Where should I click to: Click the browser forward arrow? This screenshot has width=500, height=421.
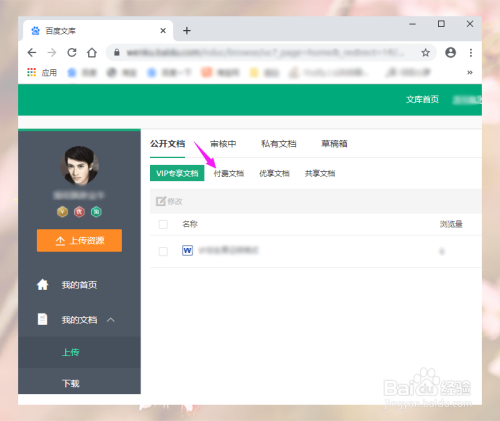coord(52,53)
